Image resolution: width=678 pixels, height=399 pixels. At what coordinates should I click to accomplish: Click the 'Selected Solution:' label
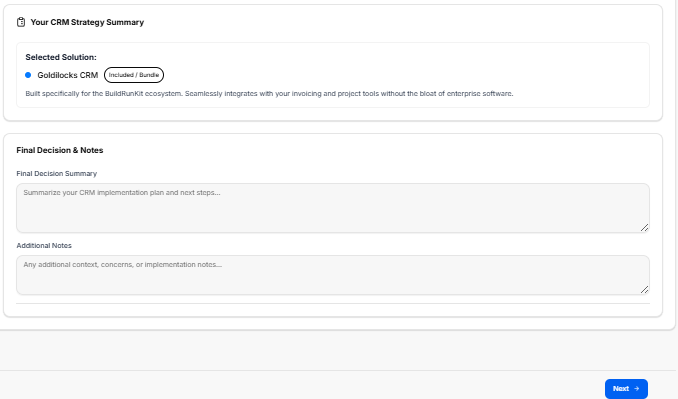pos(61,57)
